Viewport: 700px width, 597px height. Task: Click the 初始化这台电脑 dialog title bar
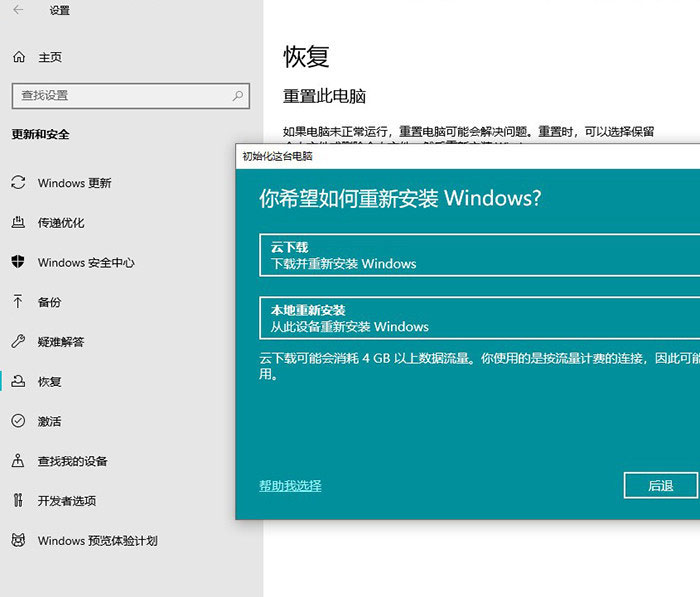467,156
